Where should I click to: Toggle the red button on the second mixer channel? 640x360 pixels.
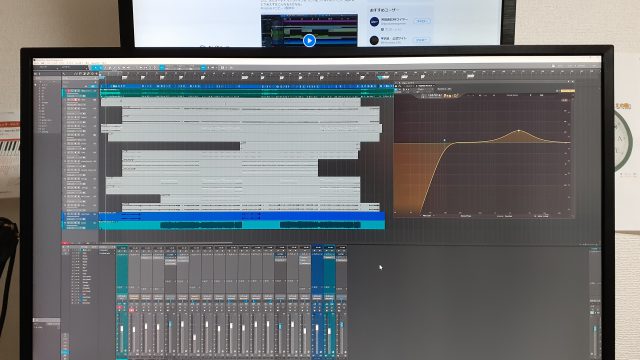click(132, 310)
